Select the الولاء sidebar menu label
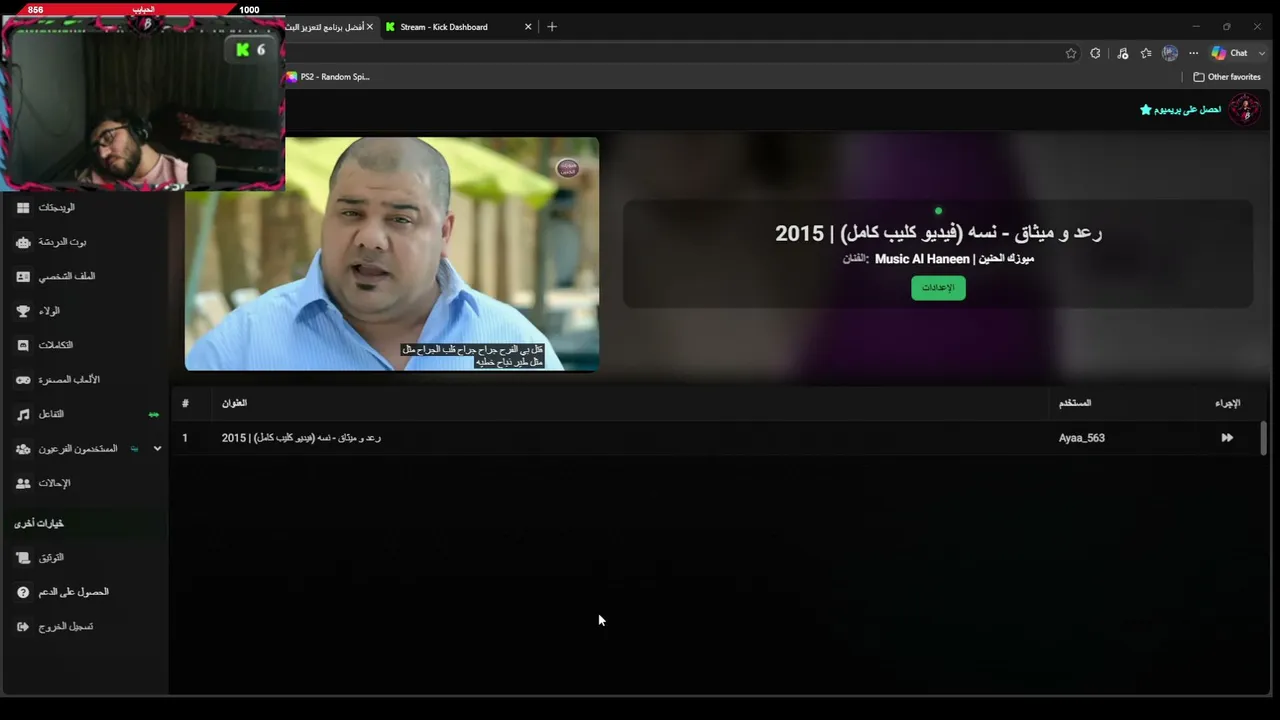The height and width of the screenshot is (720, 1280). (x=49, y=311)
